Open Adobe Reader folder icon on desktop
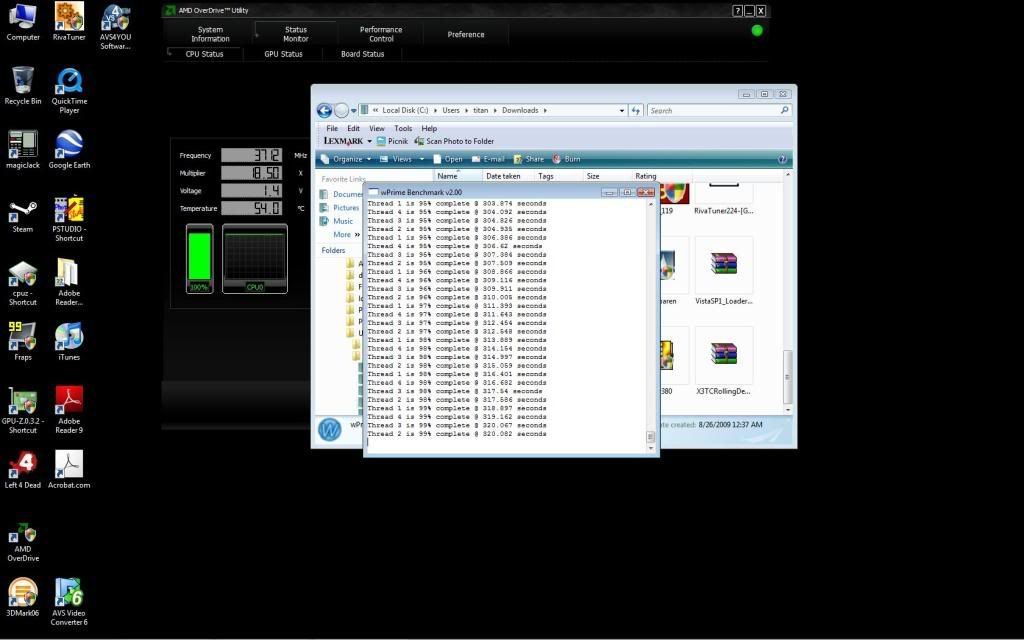Image resolution: width=1024 pixels, height=640 pixels. [69, 282]
